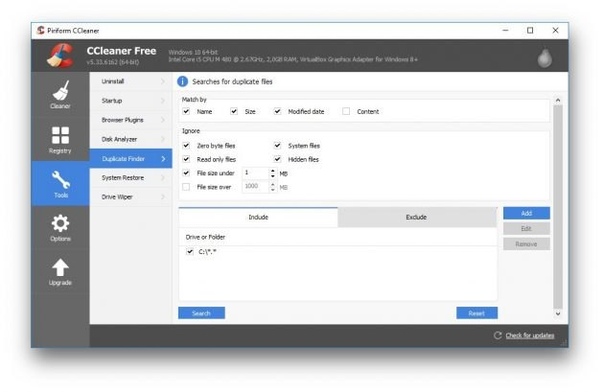Toggle the File size over checkbox
The height and width of the screenshot is (392, 604).
point(186,187)
